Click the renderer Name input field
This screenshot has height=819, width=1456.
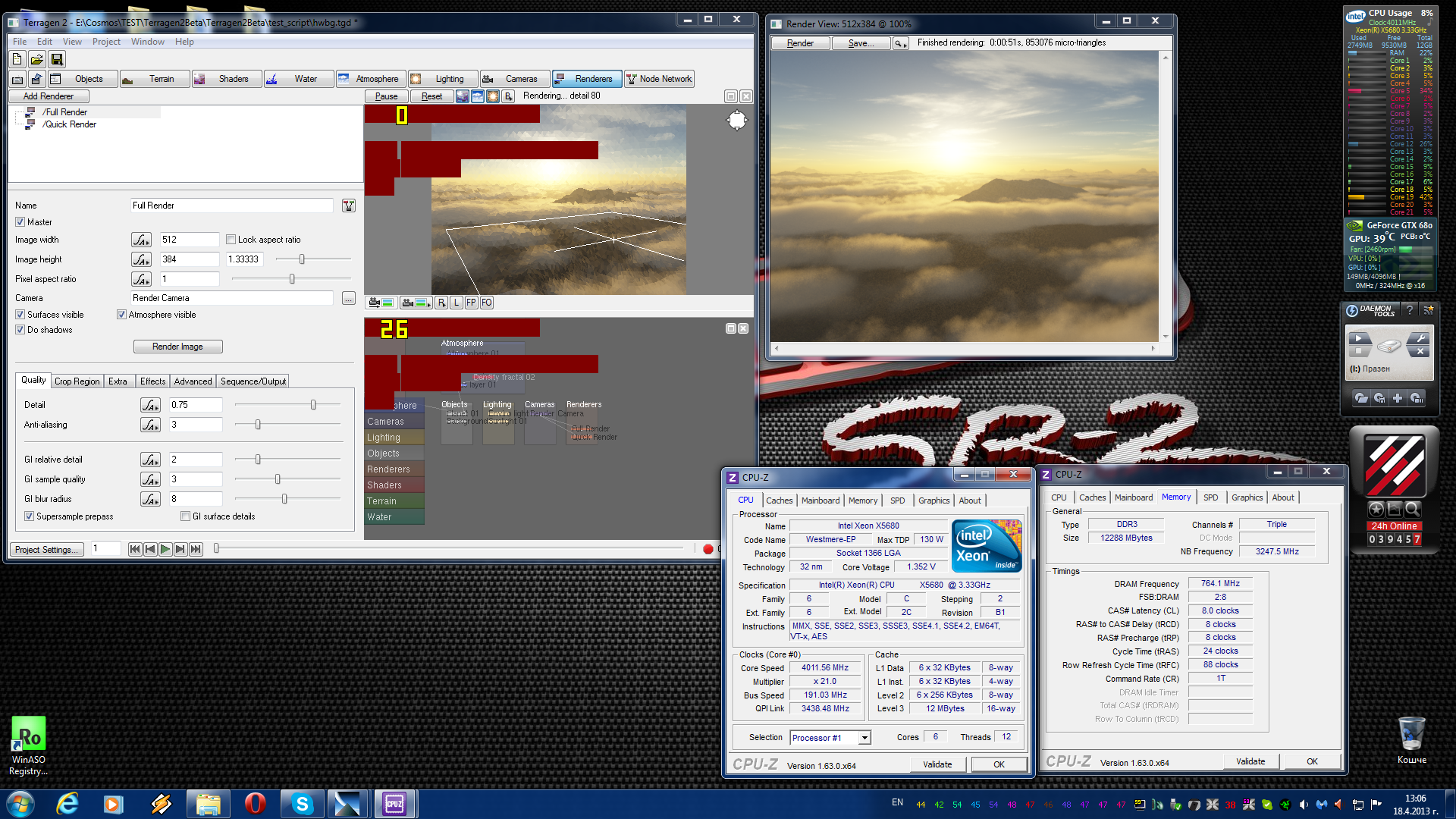pyautogui.click(x=232, y=206)
